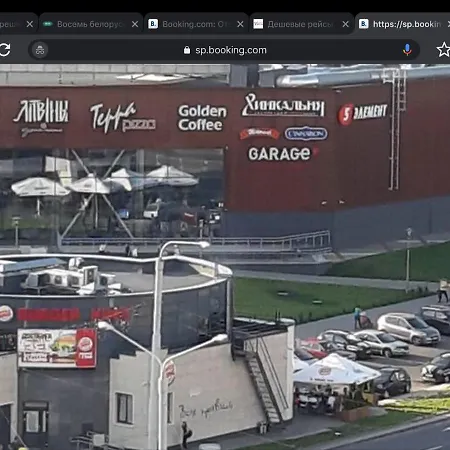This screenshot has width=450, height=450.
Task: Start voice search with the microphone icon
Action: click(x=407, y=50)
